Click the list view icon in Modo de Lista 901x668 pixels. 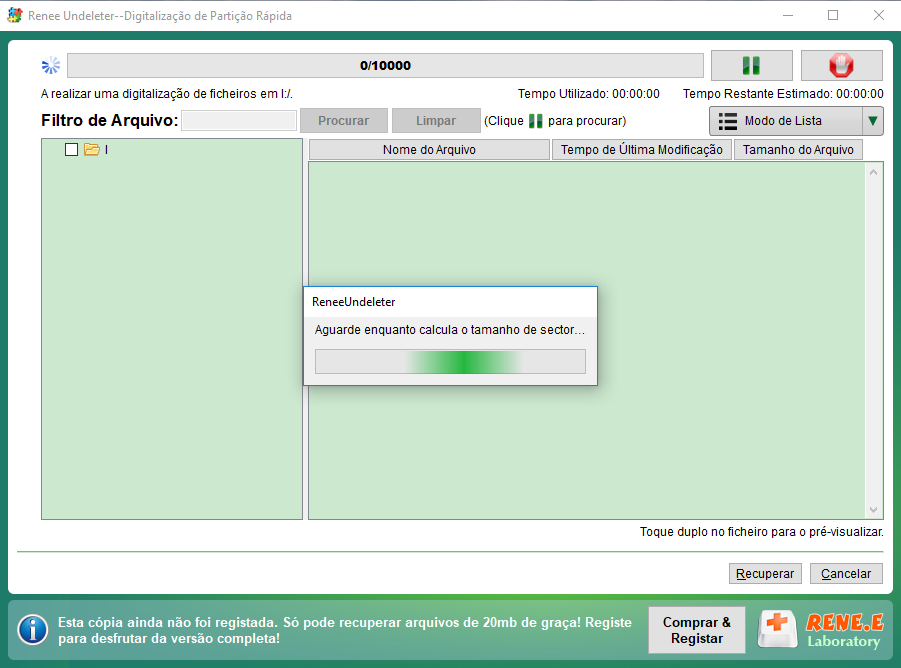coord(727,121)
